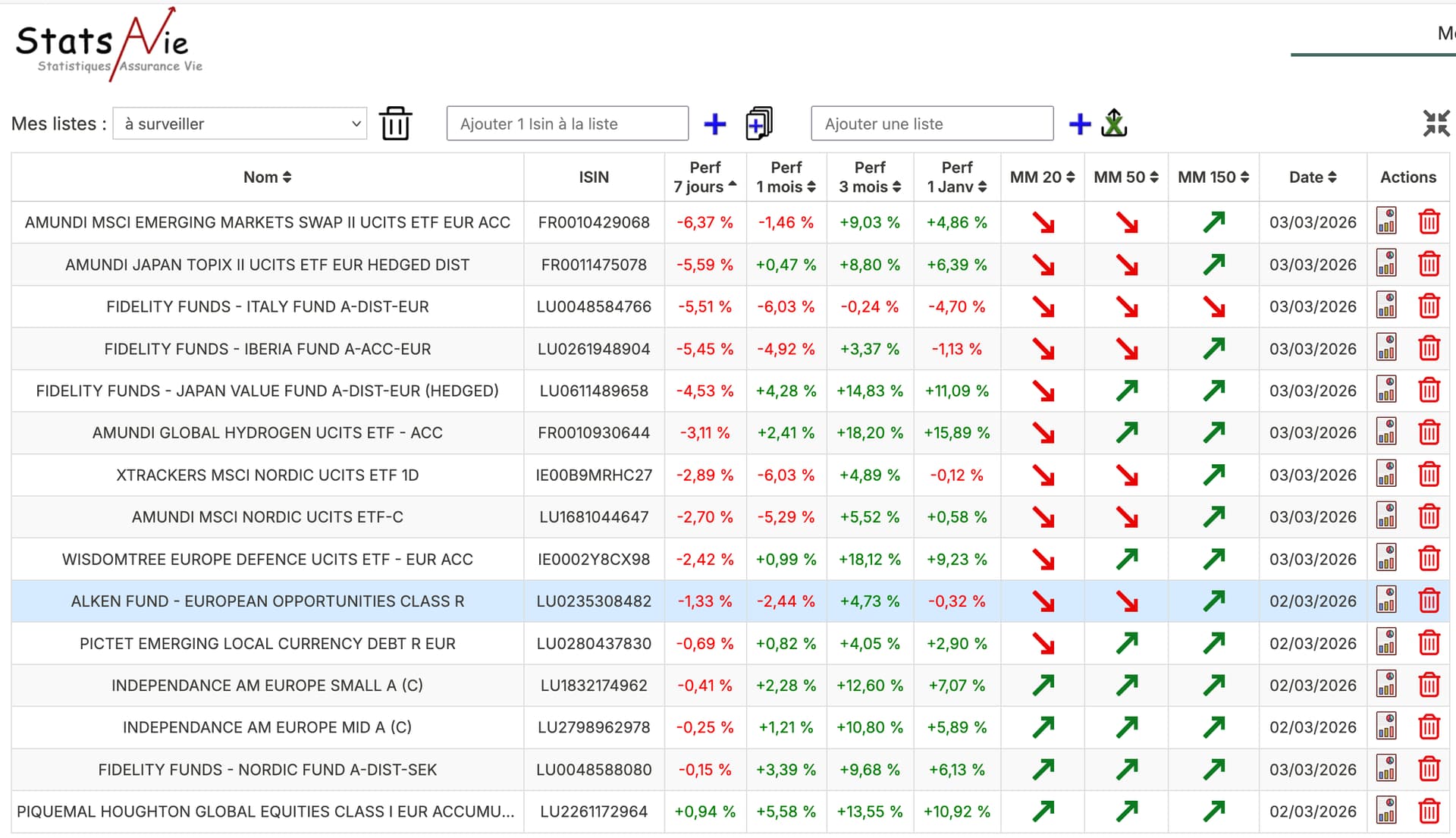The image size is (1456, 838).
Task: Click the blue plus to add list
Action: point(1079,124)
